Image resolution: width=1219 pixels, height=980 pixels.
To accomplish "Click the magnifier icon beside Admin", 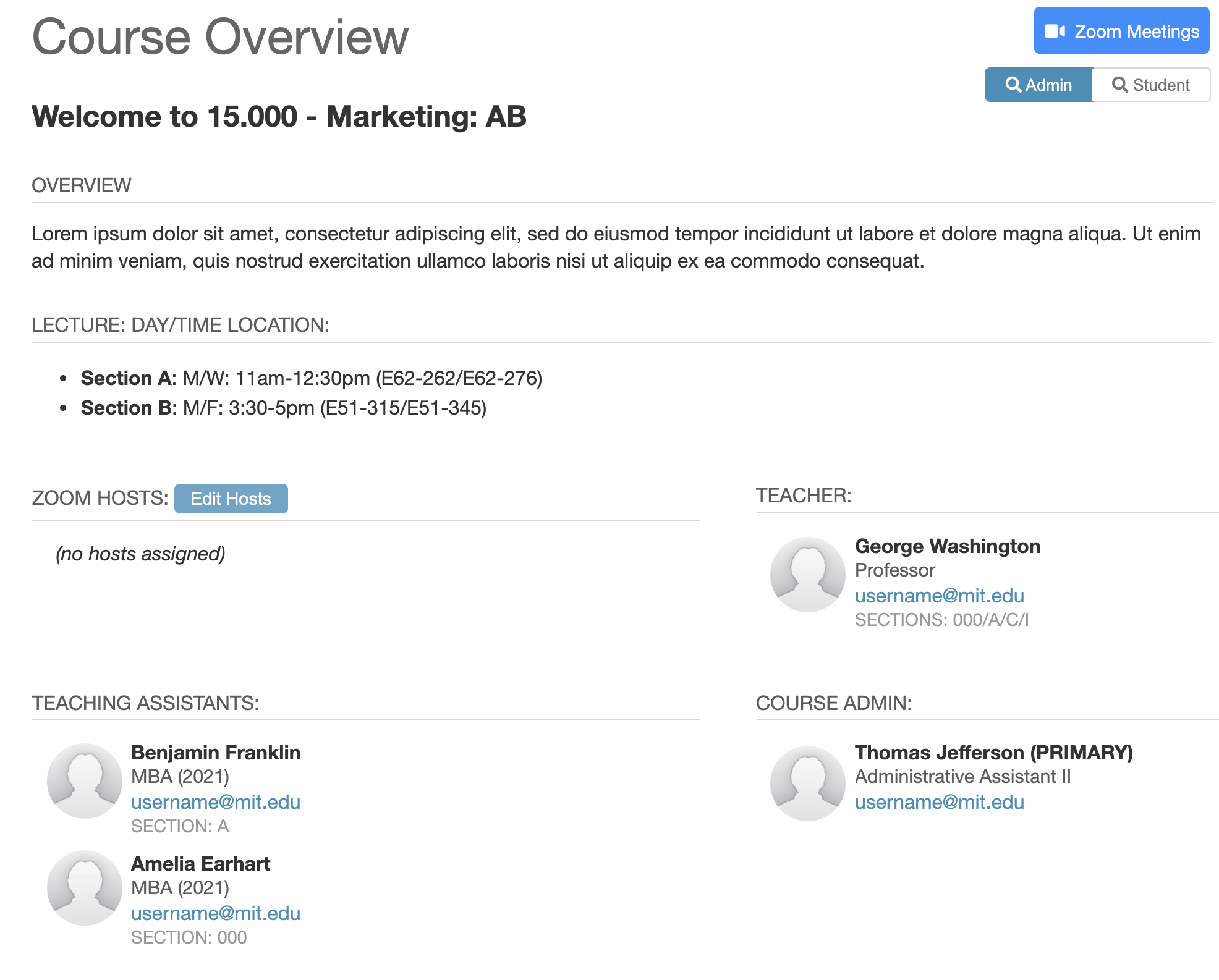I will (1013, 85).
